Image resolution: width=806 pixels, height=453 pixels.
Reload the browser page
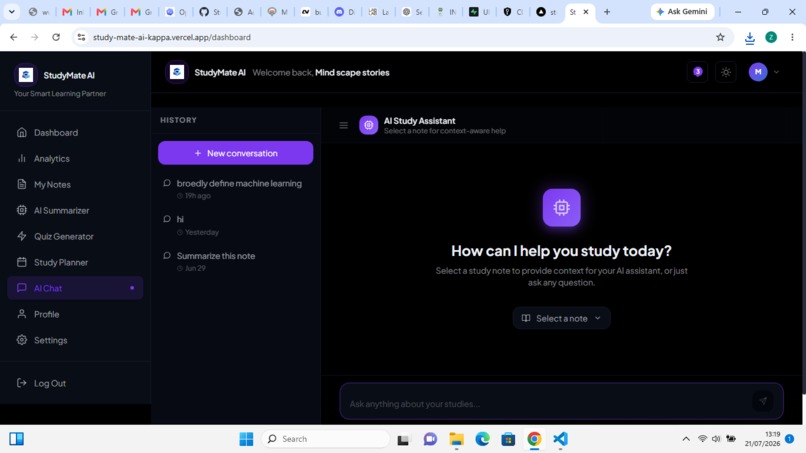[x=56, y=37]
